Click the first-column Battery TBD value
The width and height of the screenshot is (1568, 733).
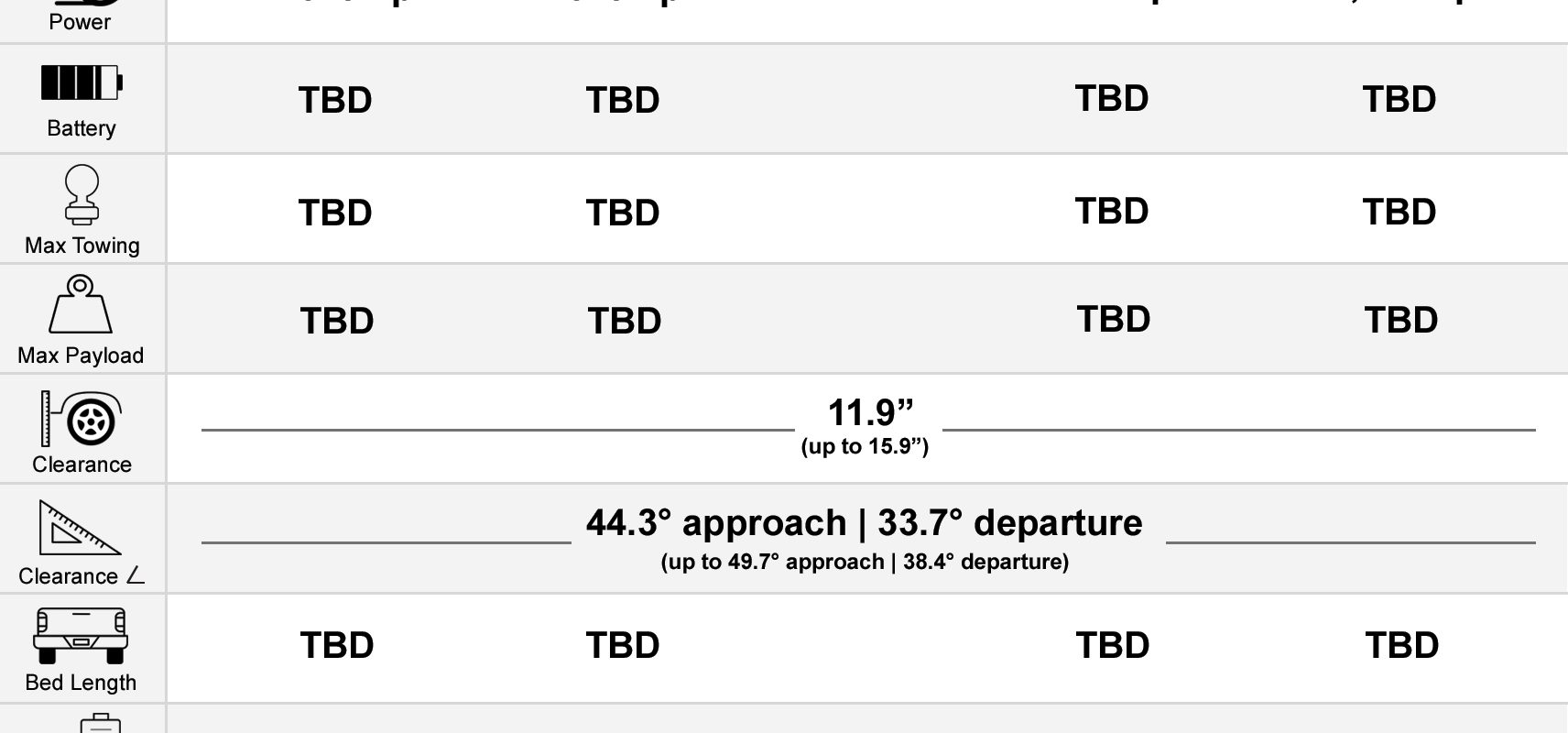(335, 100)
